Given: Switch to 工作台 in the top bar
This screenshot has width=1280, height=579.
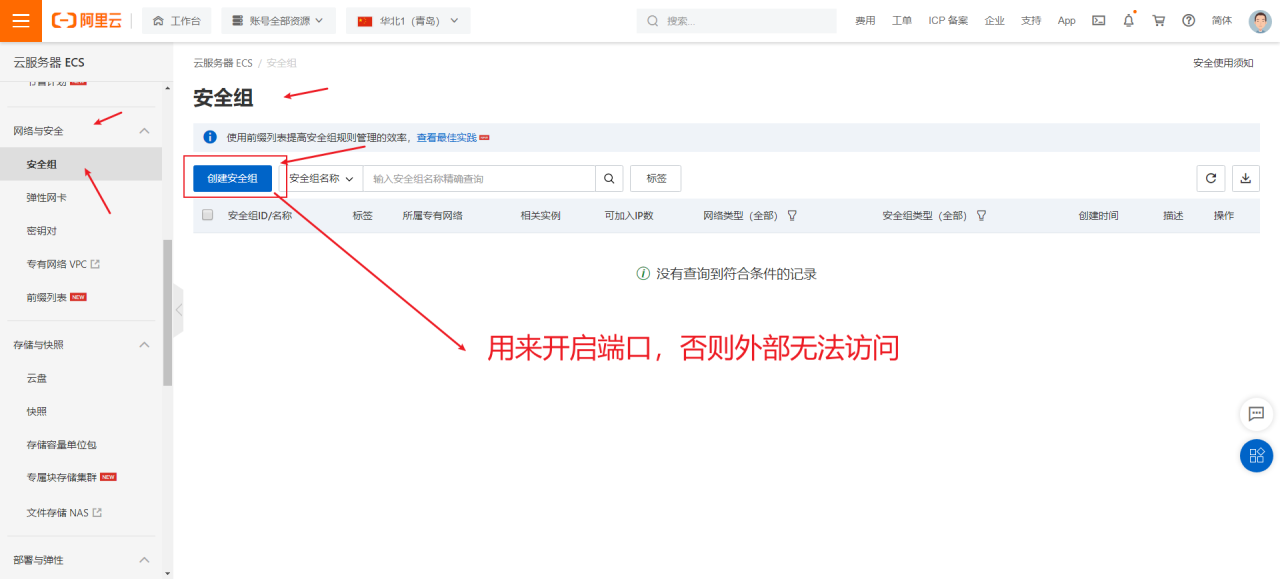Looking at the screenshot, I should click(x=176, y=20).
